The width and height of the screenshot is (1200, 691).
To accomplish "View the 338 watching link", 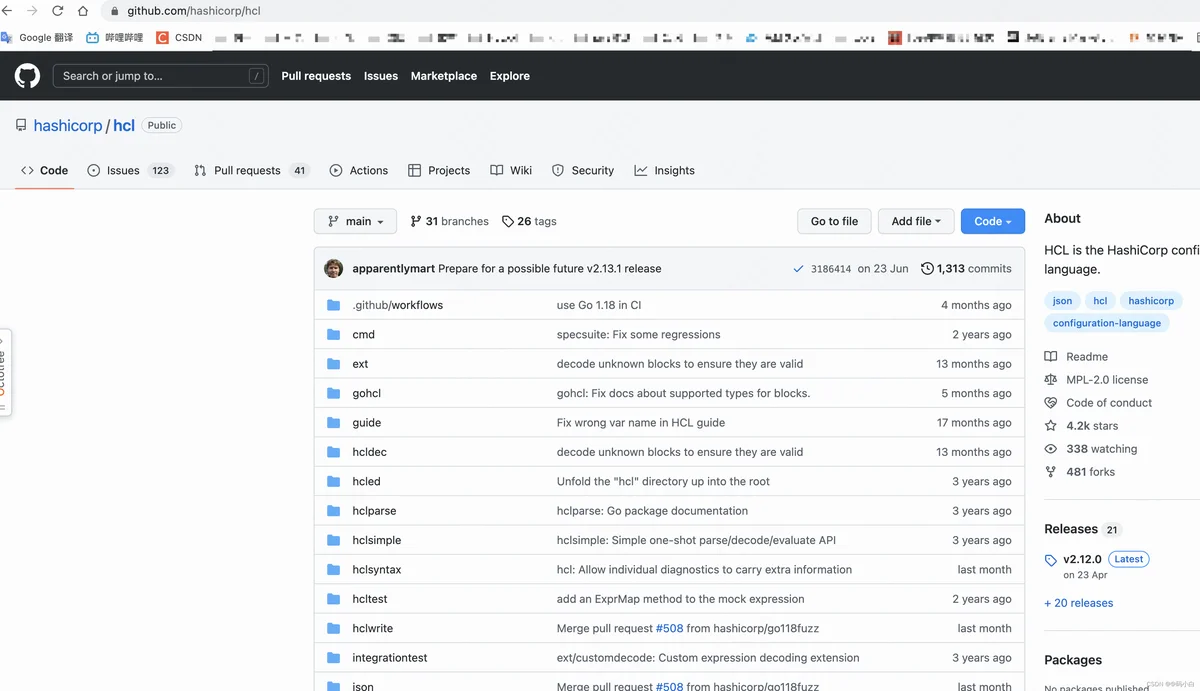I will [1091, 449].
